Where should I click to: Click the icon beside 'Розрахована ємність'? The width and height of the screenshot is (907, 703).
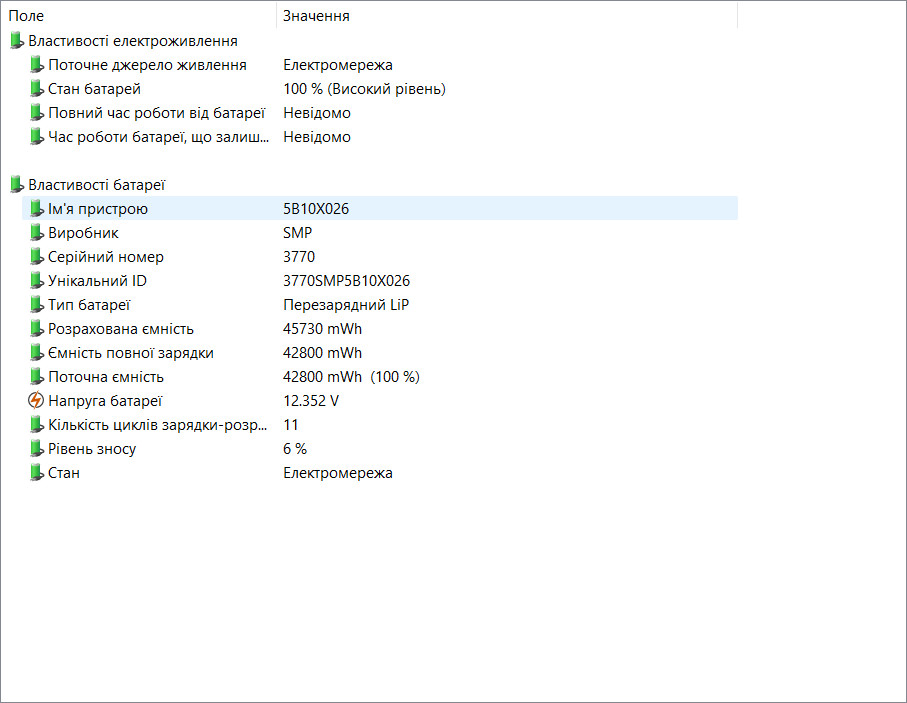36,329
